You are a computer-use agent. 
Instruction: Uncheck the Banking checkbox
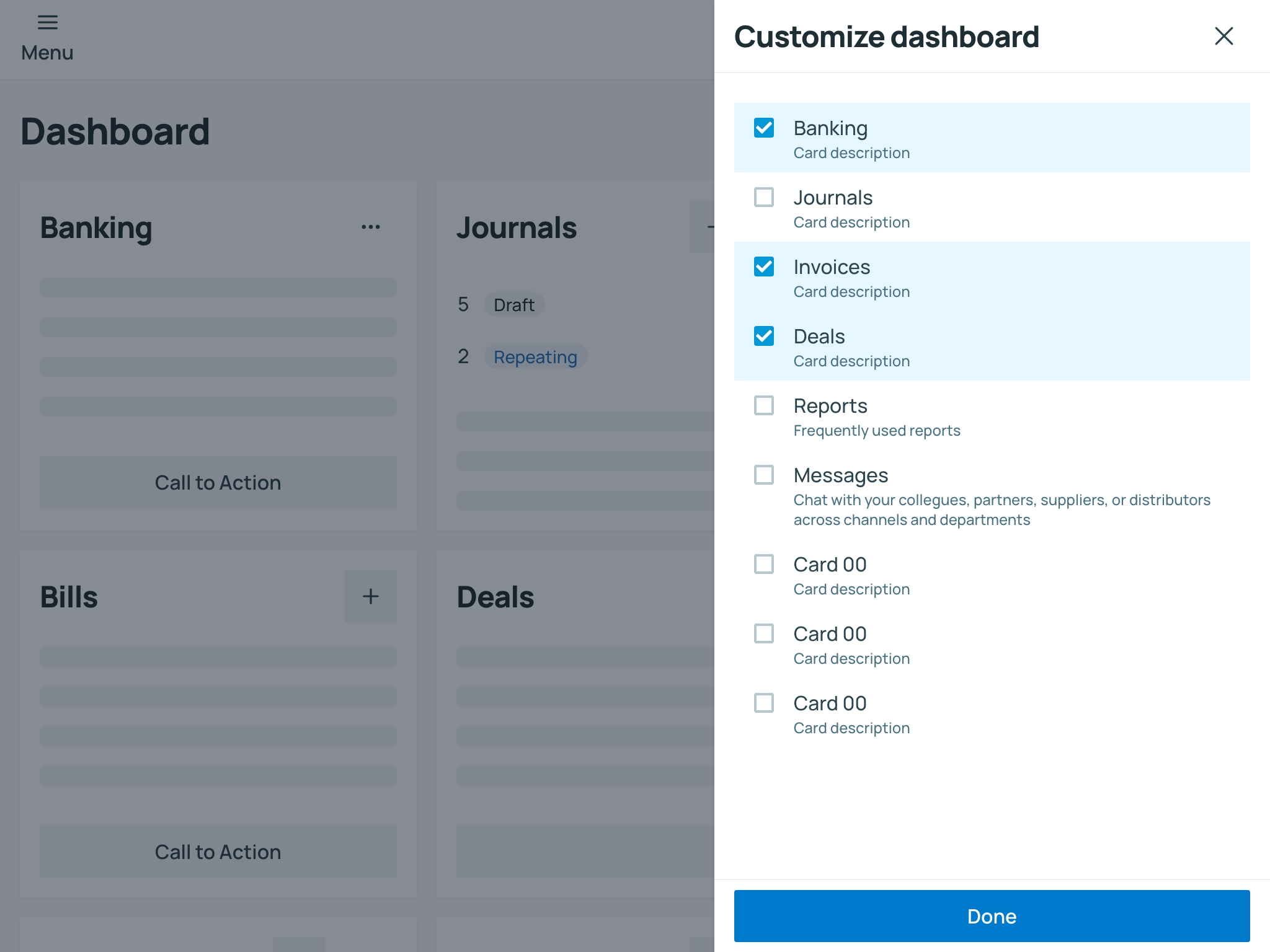[x=764, y=128]
